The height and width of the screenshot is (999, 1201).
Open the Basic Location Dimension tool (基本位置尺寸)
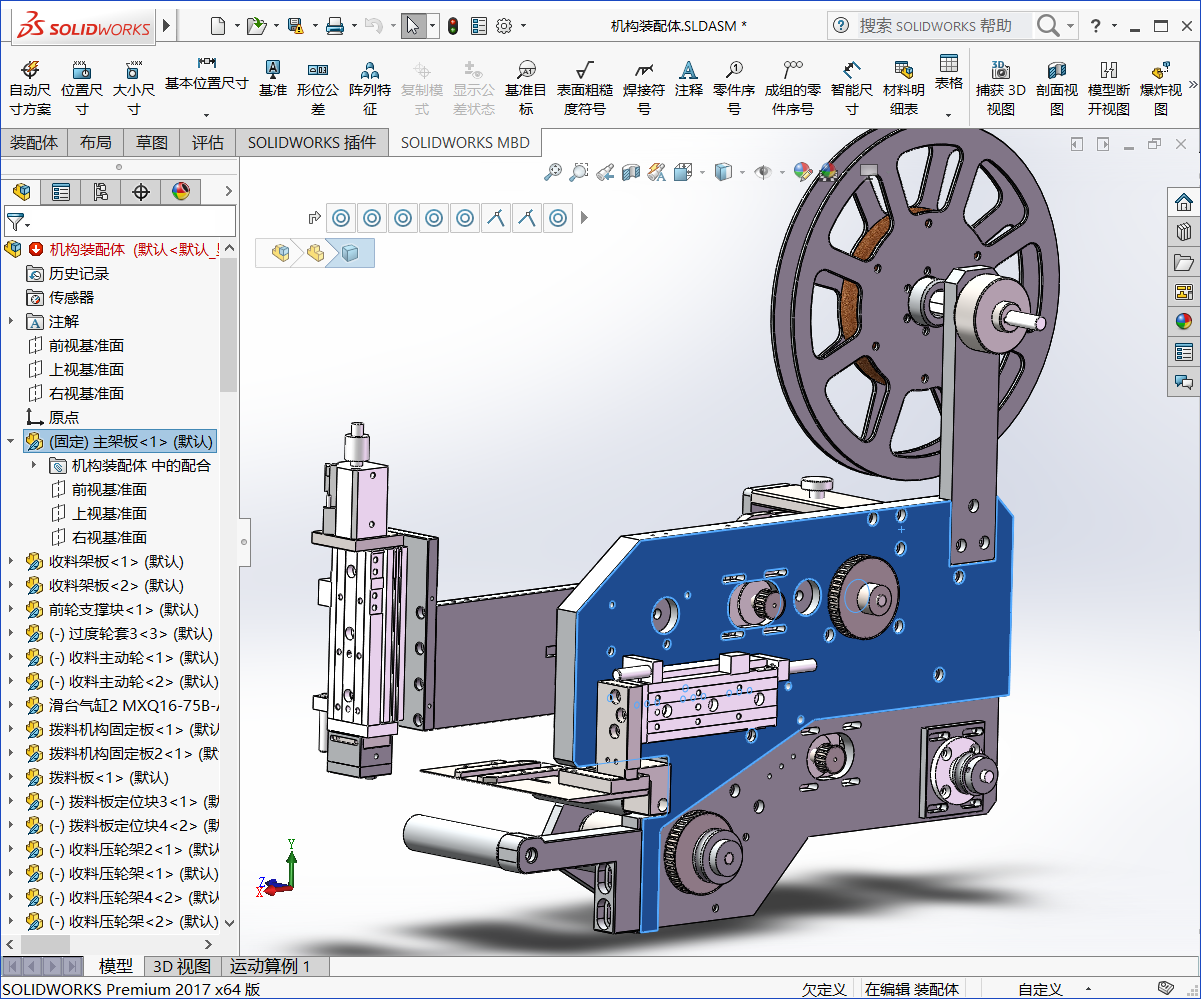pos(207,82)
